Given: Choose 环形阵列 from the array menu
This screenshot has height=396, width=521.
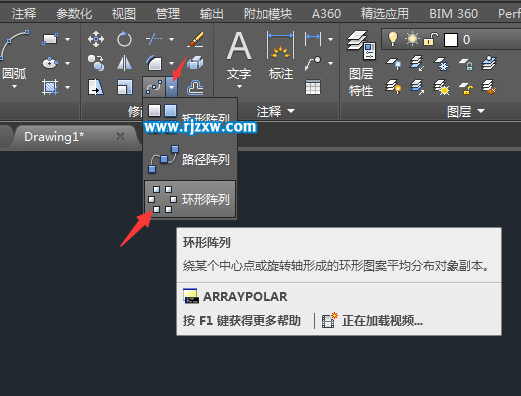Looking at the screenshot, I should click(x=190, y=199).
